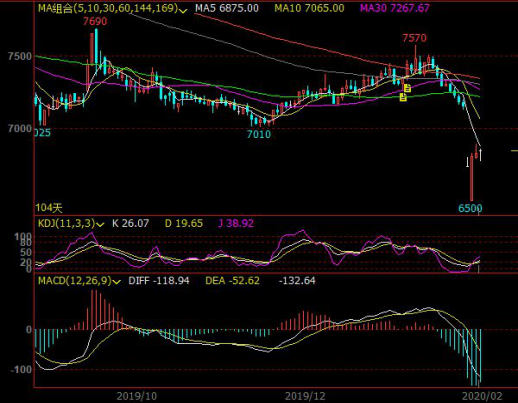518x403 pixels.
Task: Click the DIFF -118.94 reading in MACD panel
Action: [159, 281]
